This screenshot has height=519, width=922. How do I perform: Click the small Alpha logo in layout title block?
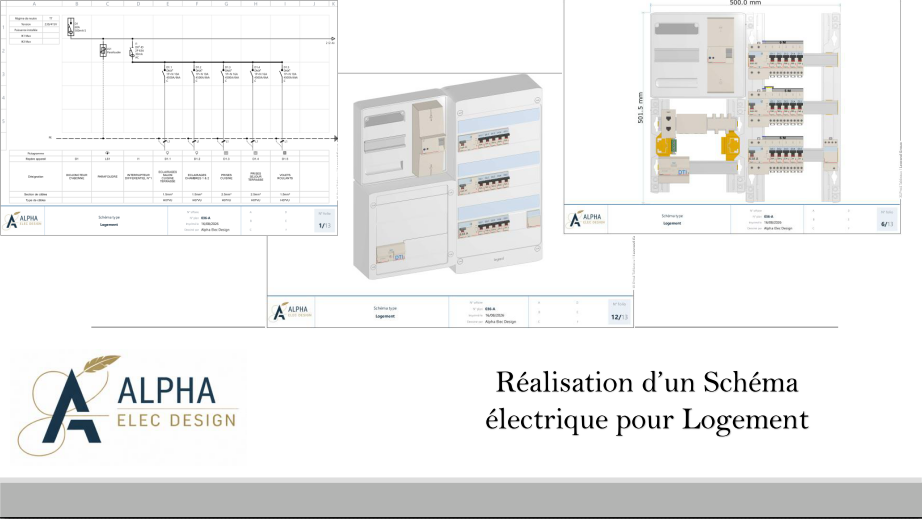click(x=585, y=219)
